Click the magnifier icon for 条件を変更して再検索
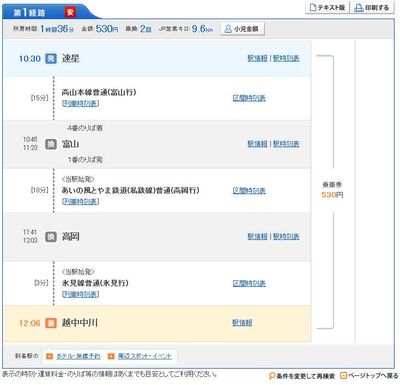 [272, 376]
